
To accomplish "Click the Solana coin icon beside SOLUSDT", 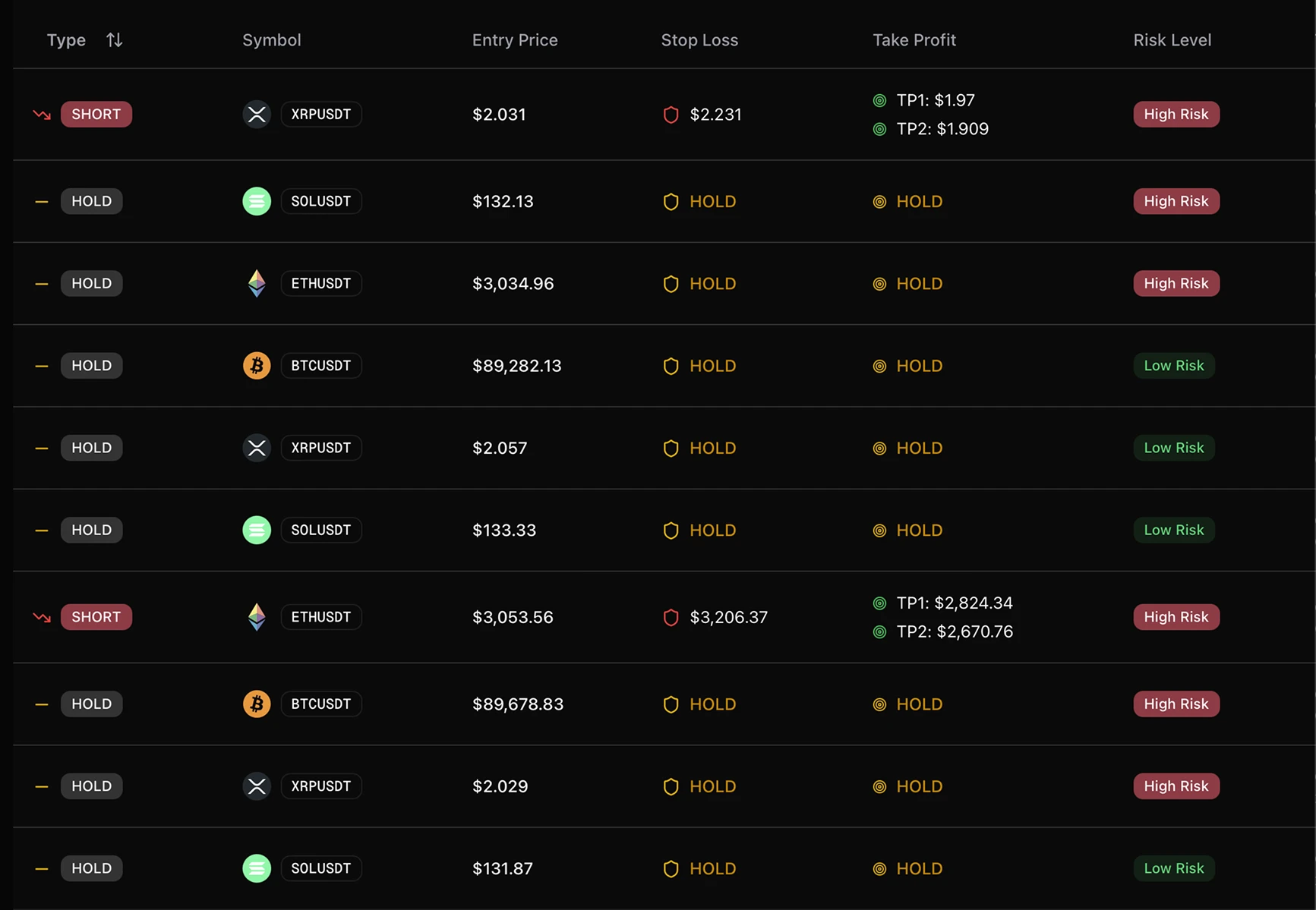I will (257, 201).
